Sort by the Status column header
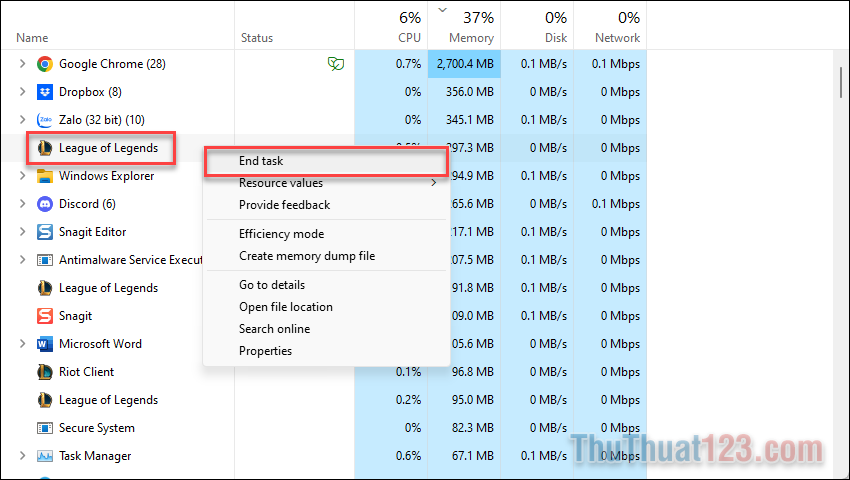Screen dimensions: 850x480 [257, 38]
